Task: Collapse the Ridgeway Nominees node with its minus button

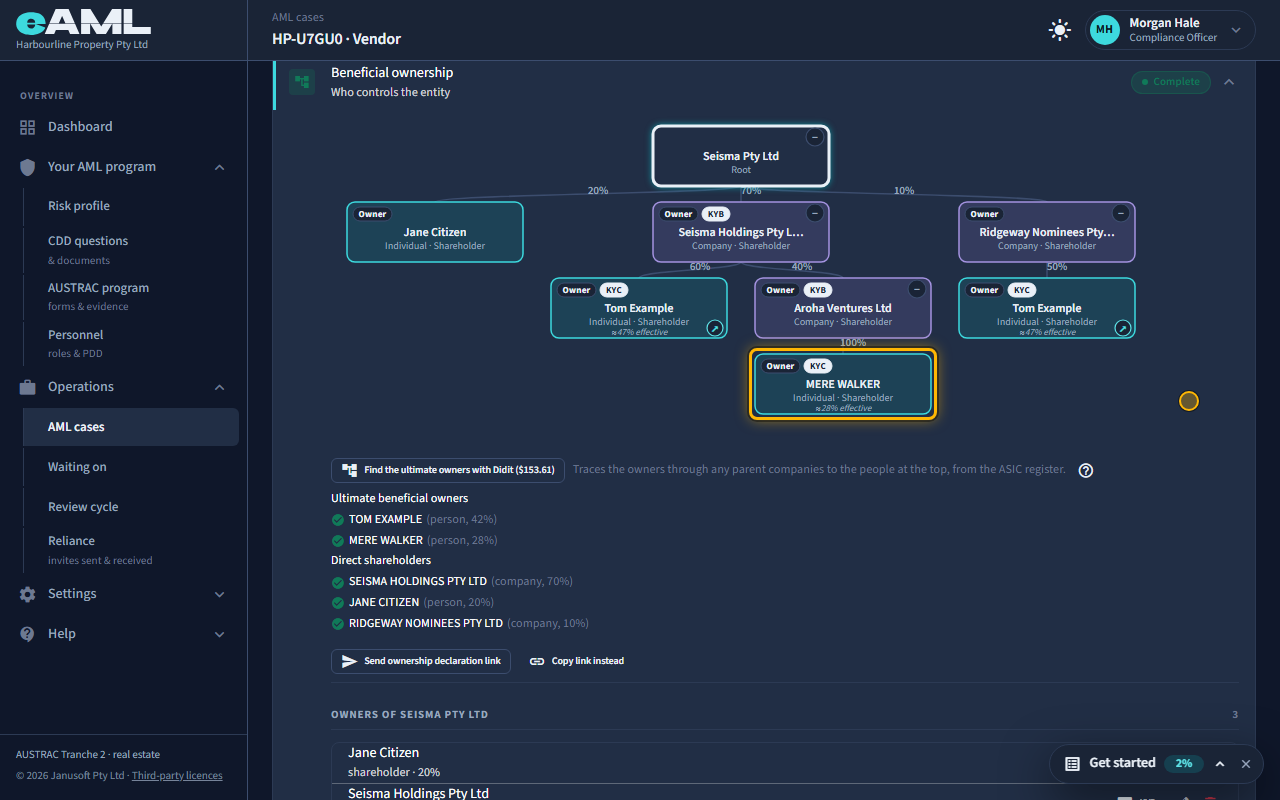Action: point(1121,213)
